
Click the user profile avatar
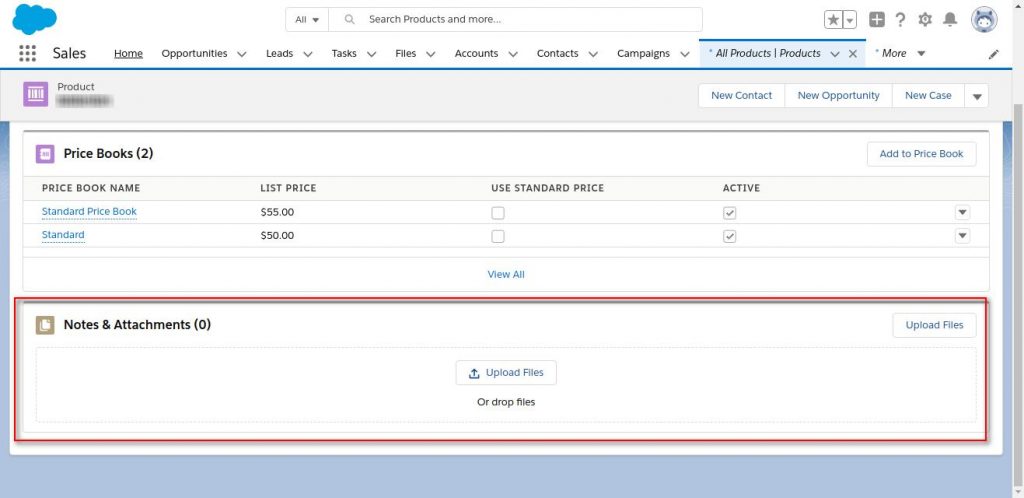(x=984, y=20)
